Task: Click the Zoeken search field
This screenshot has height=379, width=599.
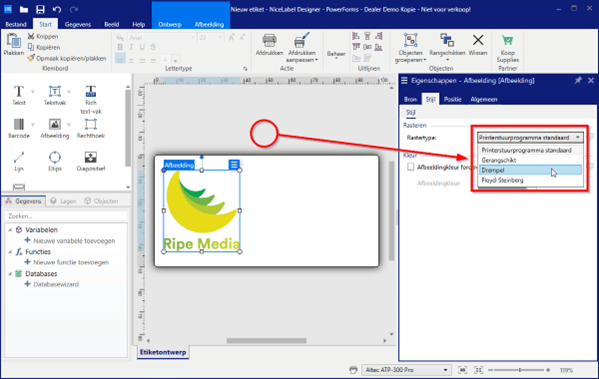Action: [x=66, y=216]
